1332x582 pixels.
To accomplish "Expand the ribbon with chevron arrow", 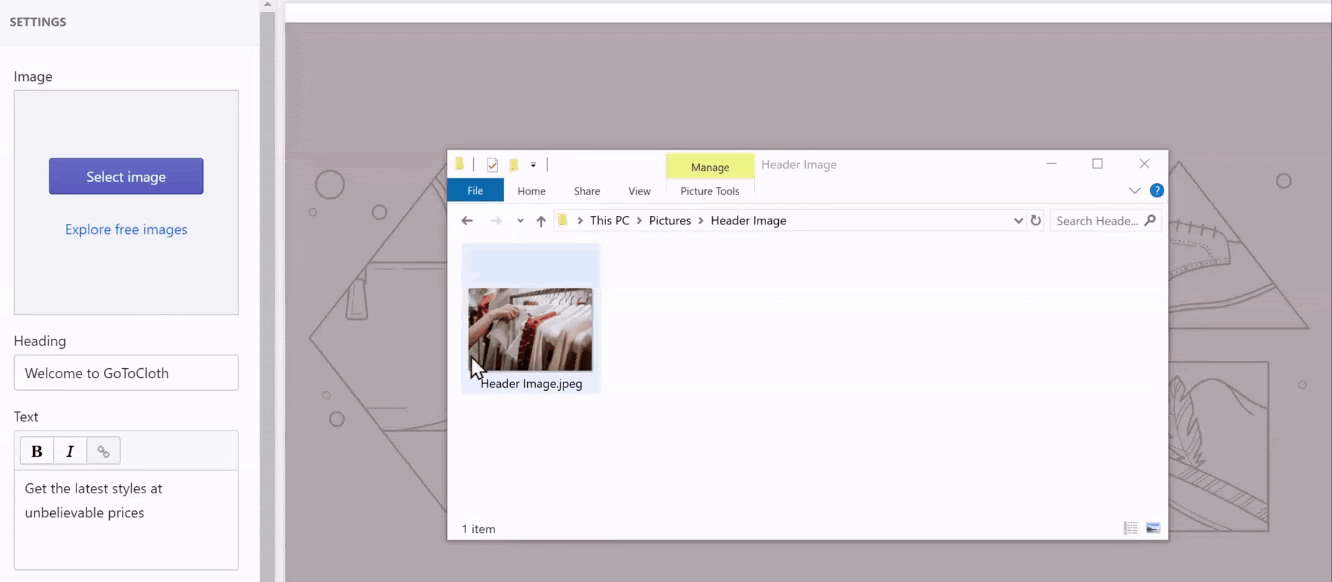I will pos(1134,190).
